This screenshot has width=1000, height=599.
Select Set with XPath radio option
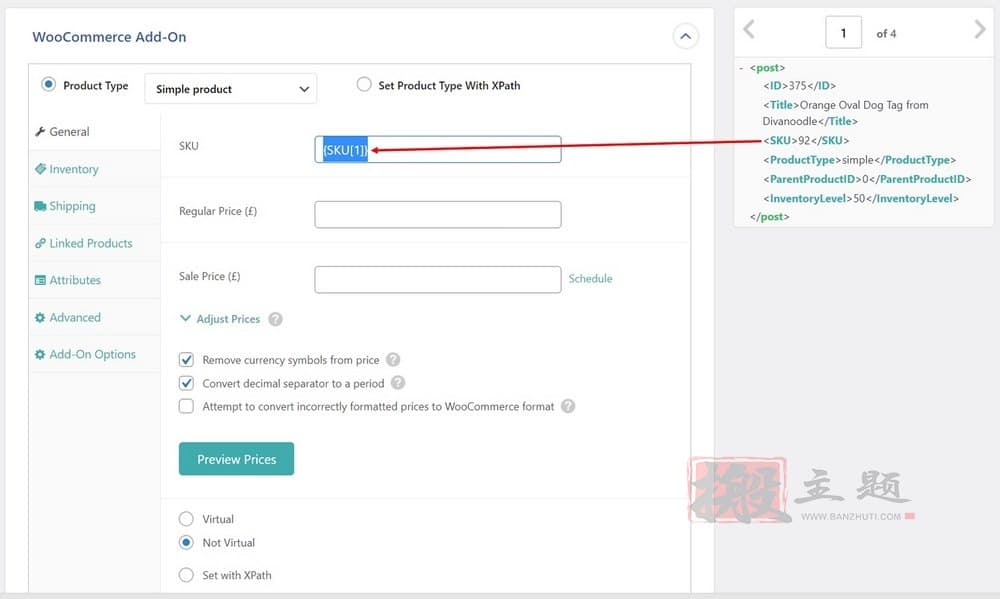(186, 575)
